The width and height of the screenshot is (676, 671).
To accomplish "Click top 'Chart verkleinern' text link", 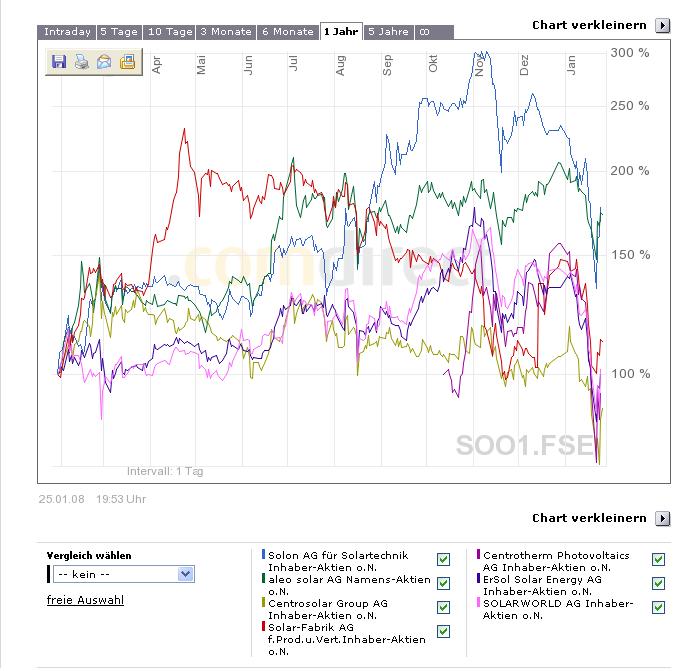I will [589, 25].
